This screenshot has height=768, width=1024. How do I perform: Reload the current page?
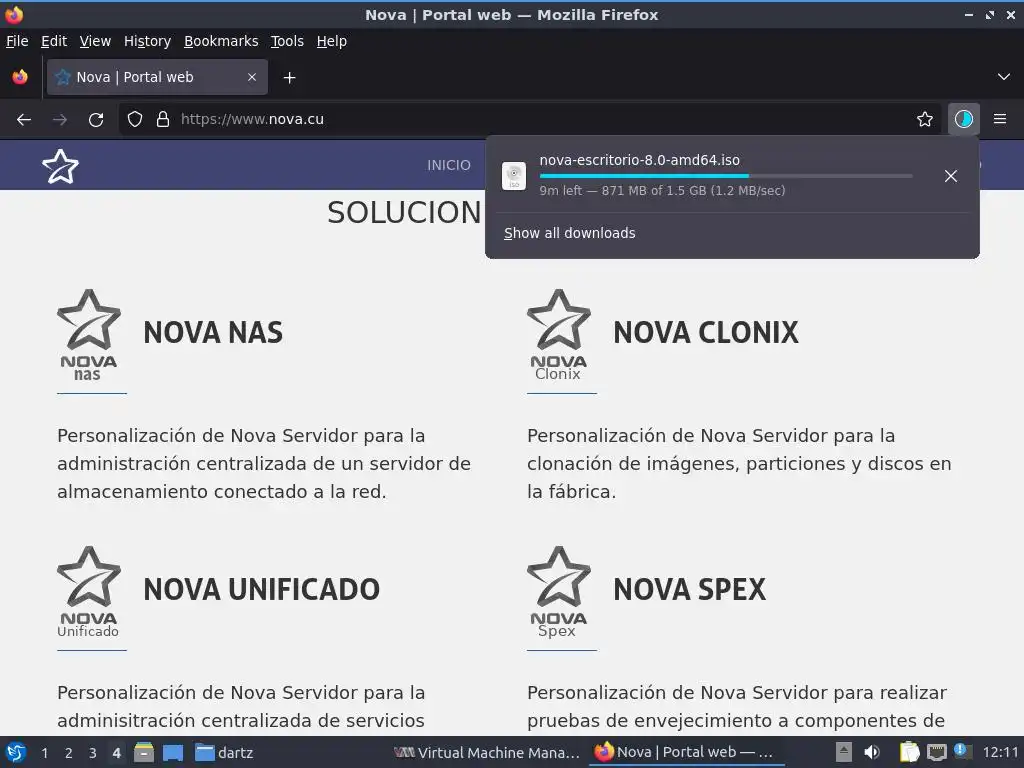[96, 120]
